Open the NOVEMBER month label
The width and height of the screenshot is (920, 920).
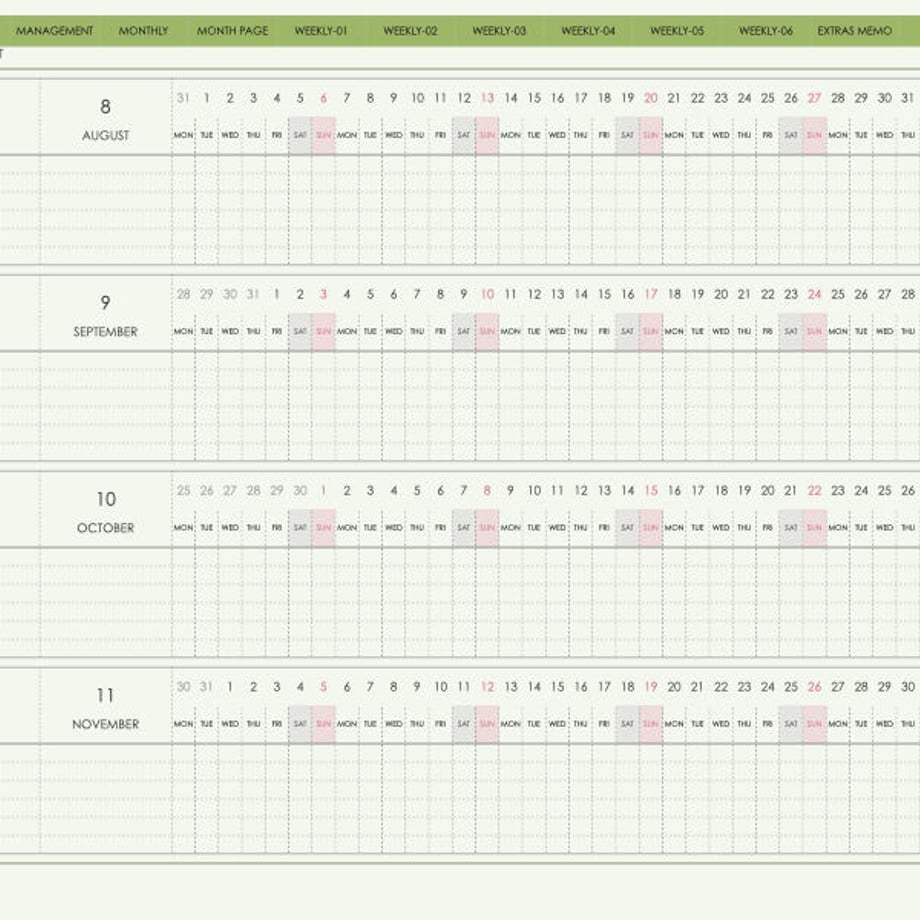click(106, 724)
